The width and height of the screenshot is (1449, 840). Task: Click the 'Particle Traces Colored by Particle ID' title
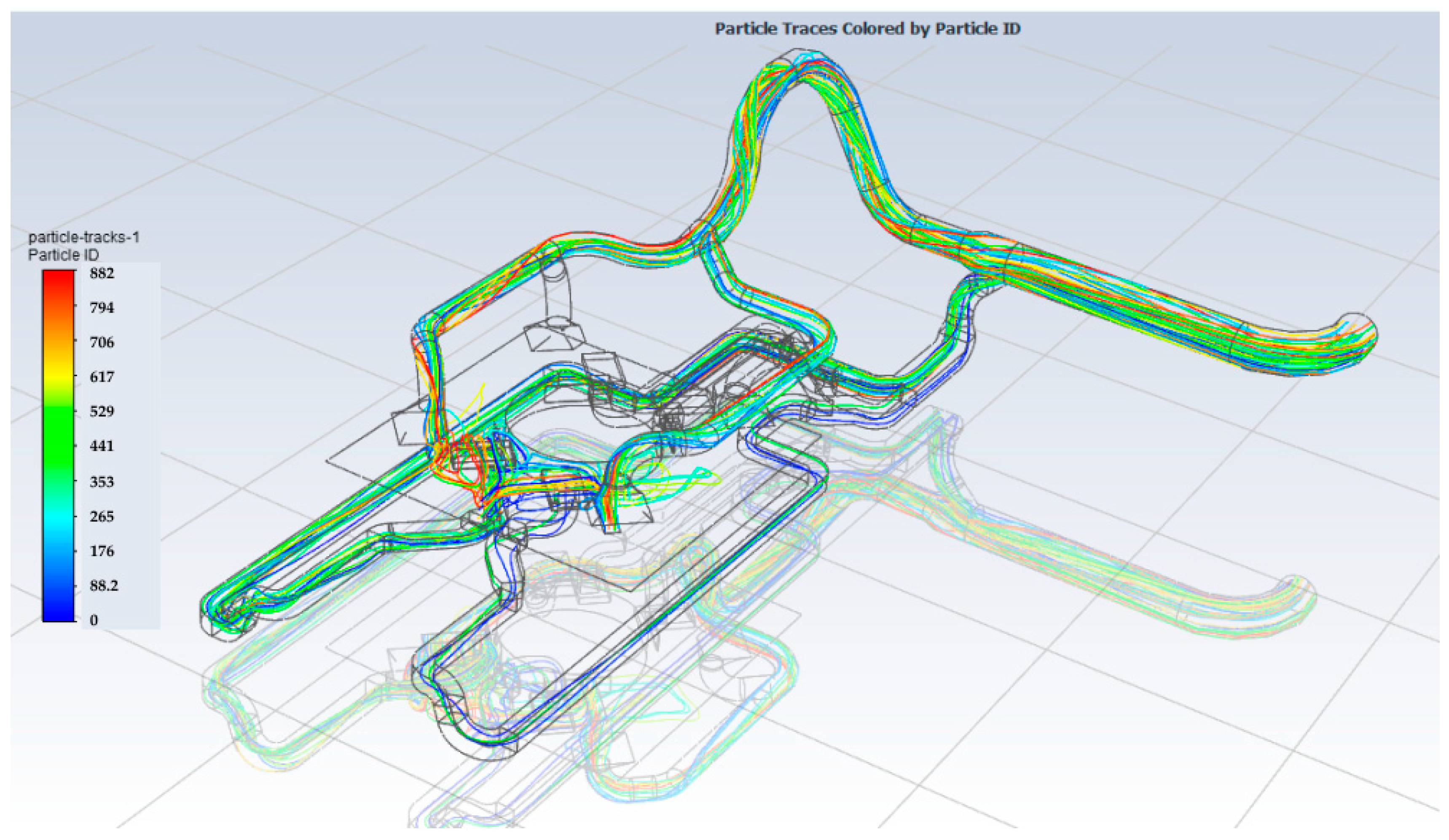click(x=867, y=29)
